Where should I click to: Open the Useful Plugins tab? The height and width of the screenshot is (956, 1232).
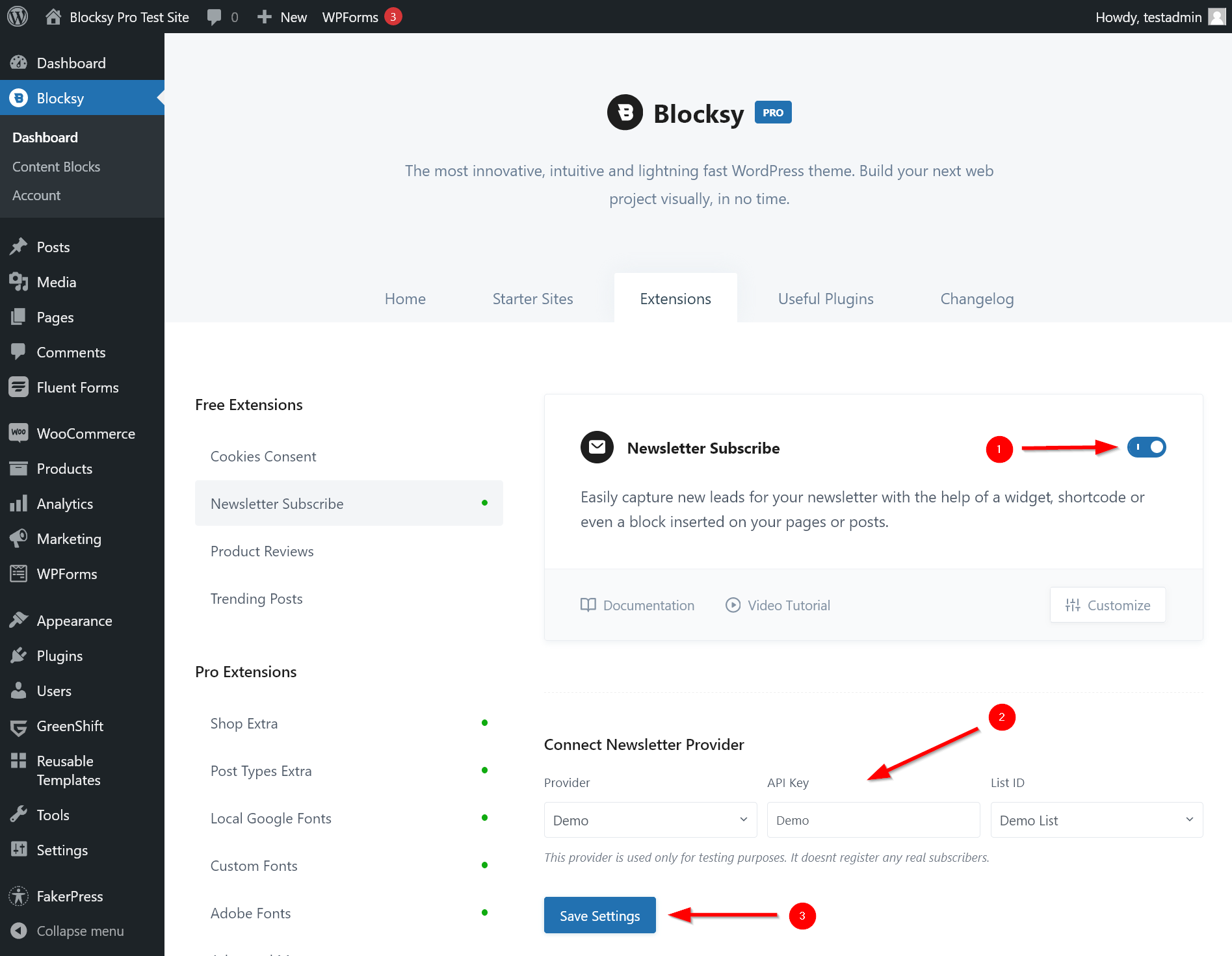(x=826, y=299)
